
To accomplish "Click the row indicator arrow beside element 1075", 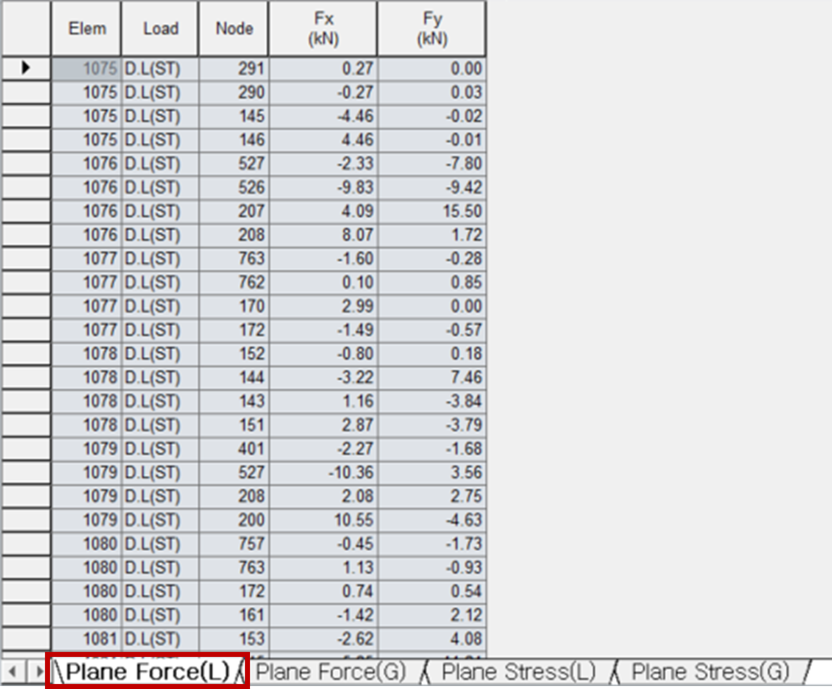I will pyautogui.click(x=25, y=68).
